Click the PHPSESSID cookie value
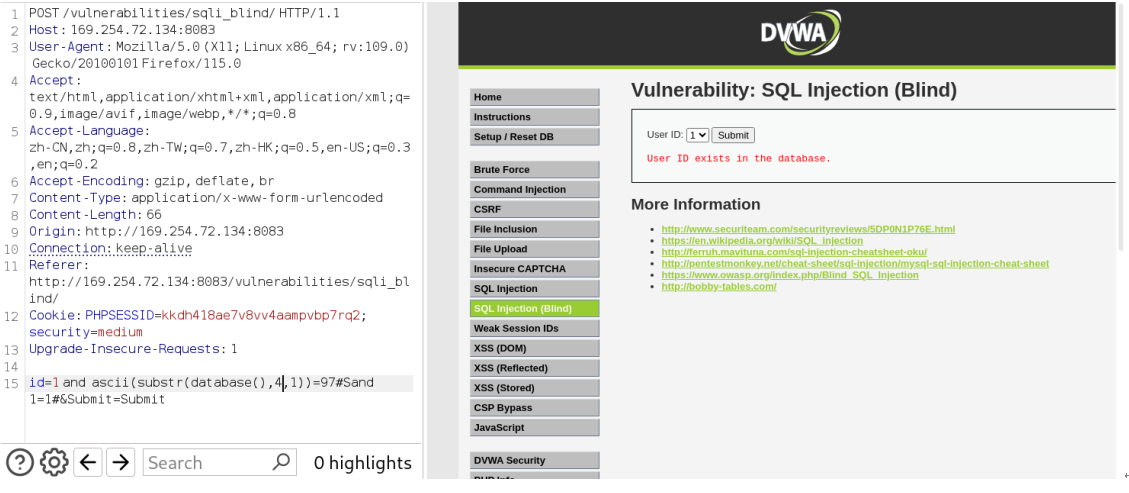This screenshot has height=493, width=1129. (261, 315)
